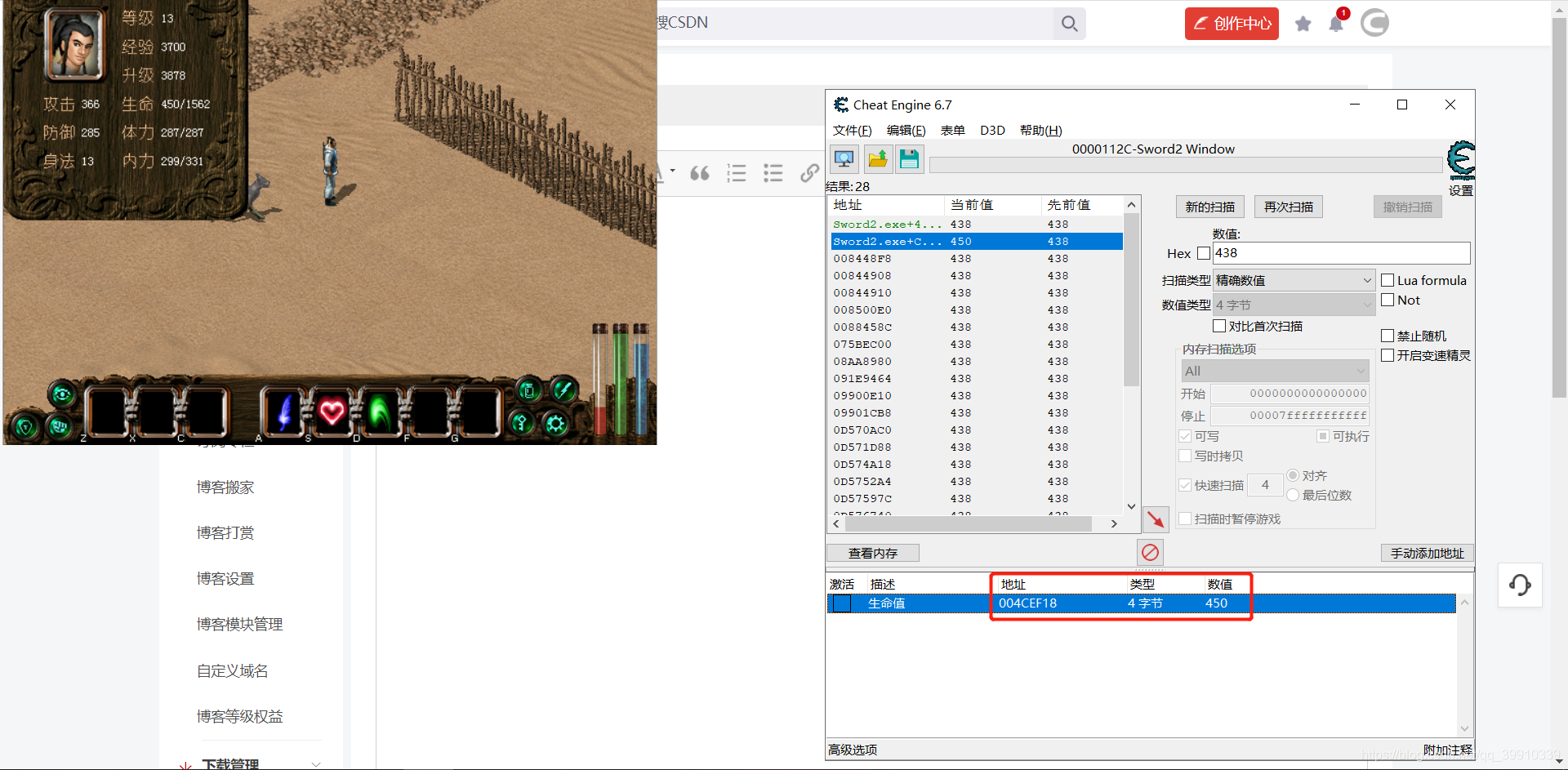
Task: Insert hyperlink editor icon
Action: tap(809, 173)
